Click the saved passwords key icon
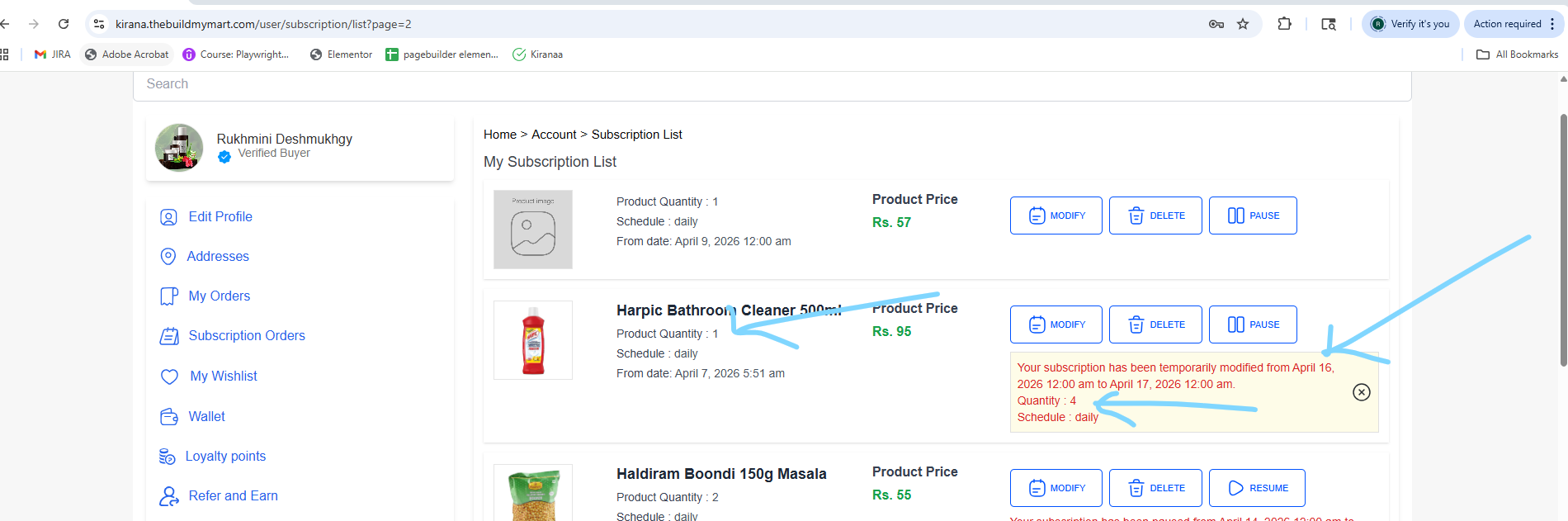 tap(1216, 24)
